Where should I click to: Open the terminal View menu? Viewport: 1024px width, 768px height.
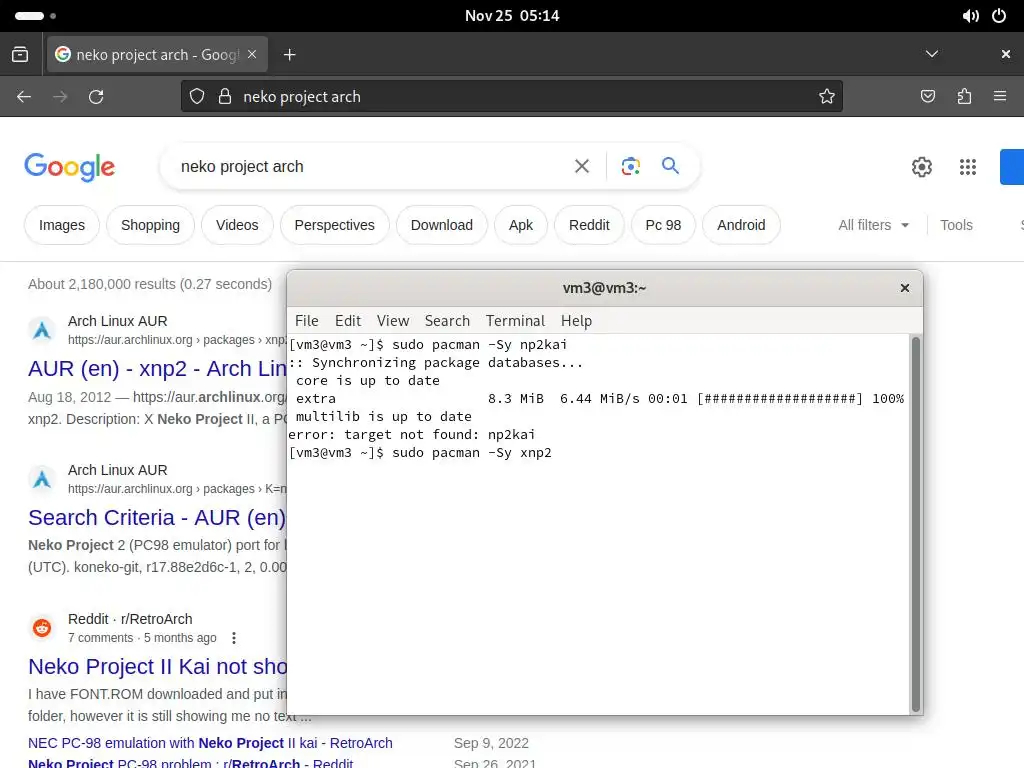392,321
